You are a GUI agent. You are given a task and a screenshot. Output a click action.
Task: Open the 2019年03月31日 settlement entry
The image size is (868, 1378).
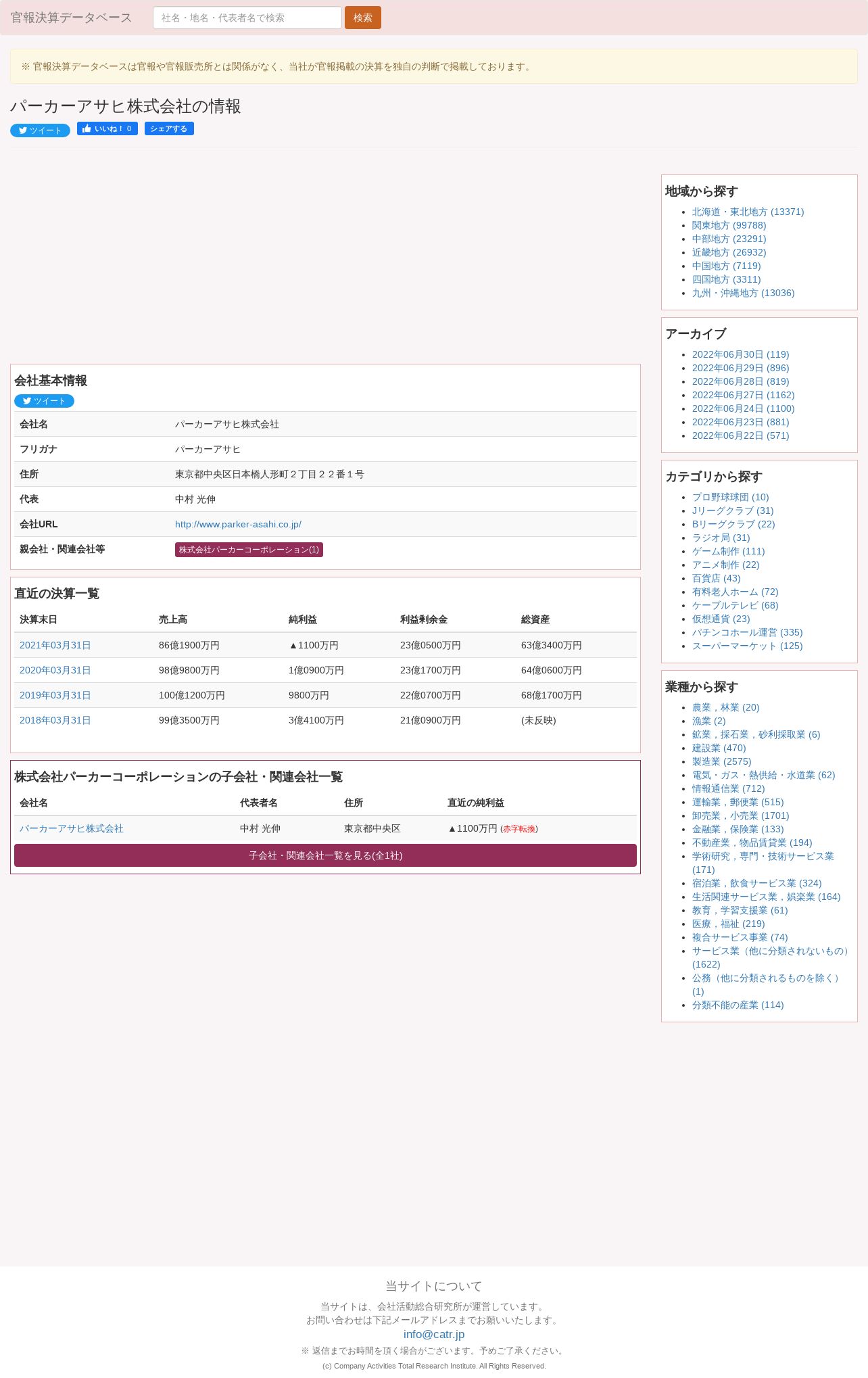[55, 695]
